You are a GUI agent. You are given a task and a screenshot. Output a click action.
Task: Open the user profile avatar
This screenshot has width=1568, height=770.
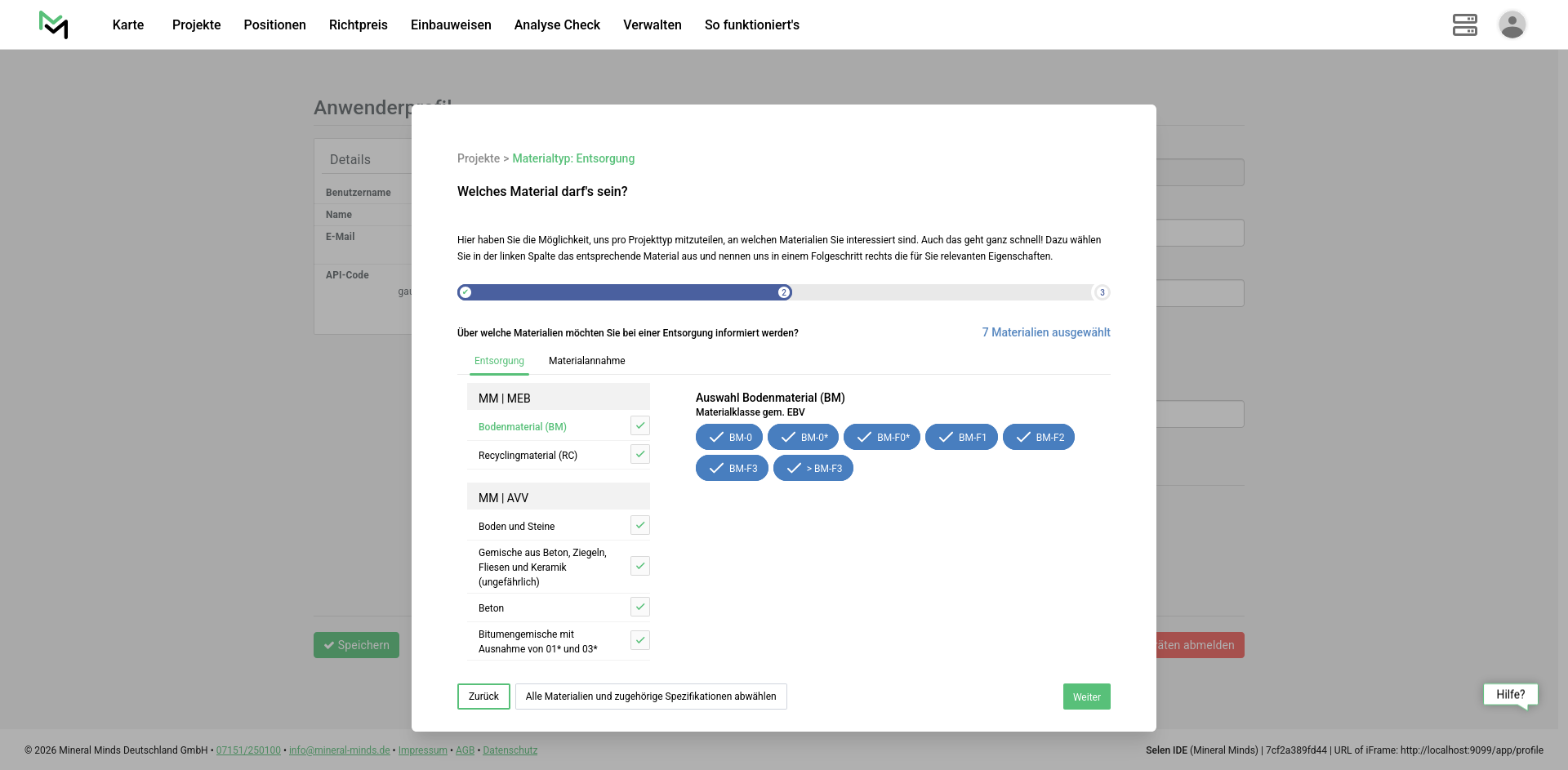(x=1512, y=24)
